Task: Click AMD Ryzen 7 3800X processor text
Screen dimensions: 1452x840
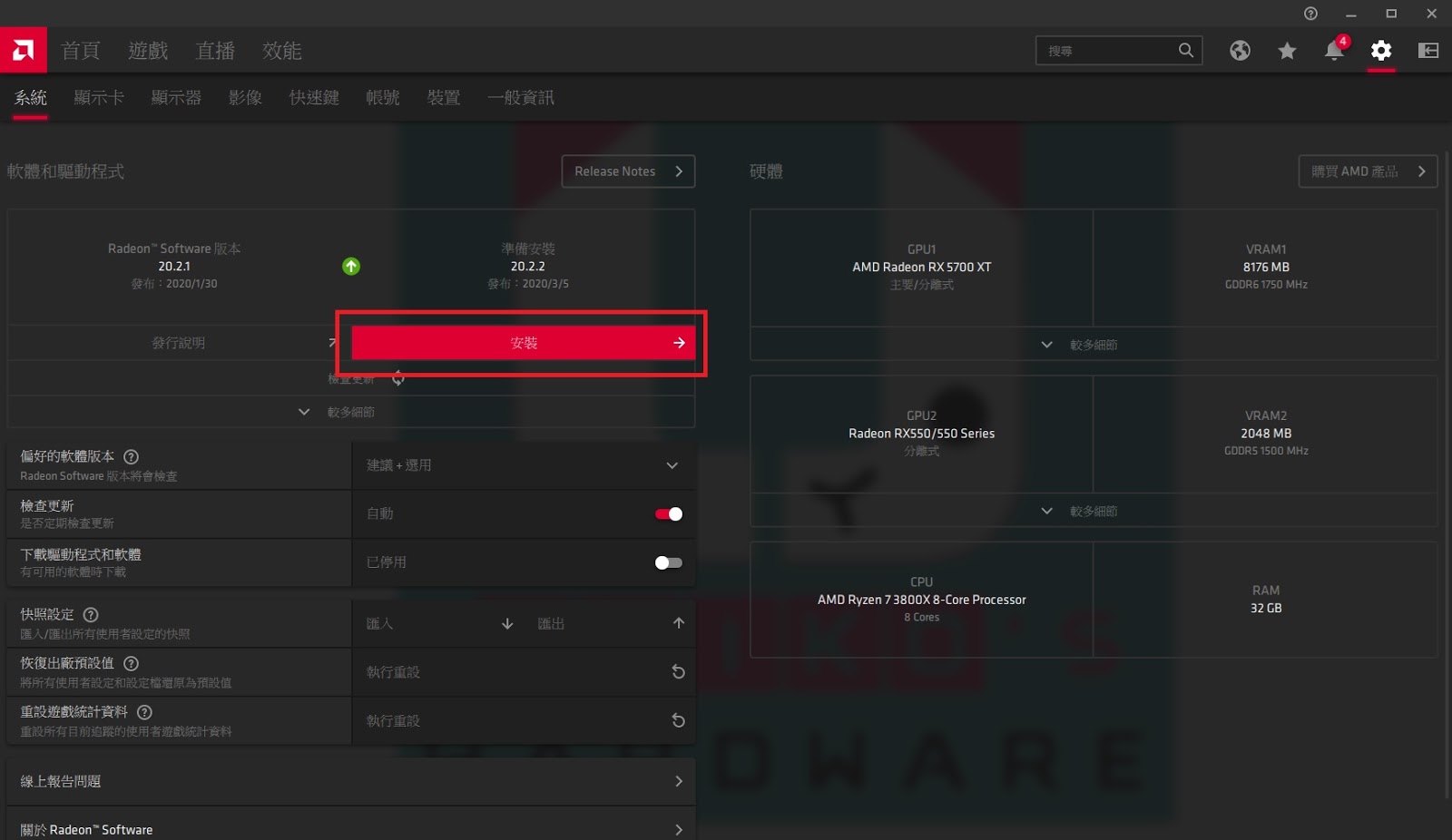Action: pos(921,600)
